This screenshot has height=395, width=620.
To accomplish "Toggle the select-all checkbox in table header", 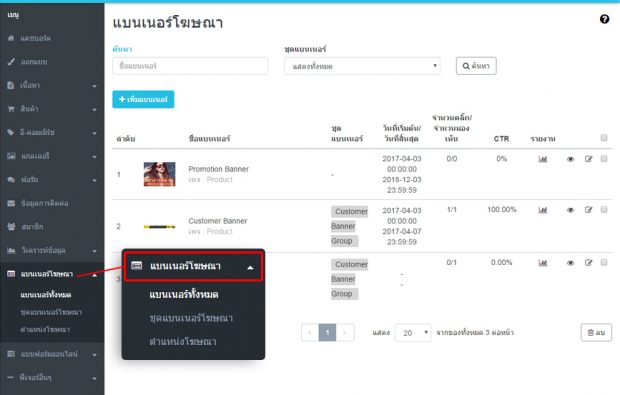I will click(604, 138).
